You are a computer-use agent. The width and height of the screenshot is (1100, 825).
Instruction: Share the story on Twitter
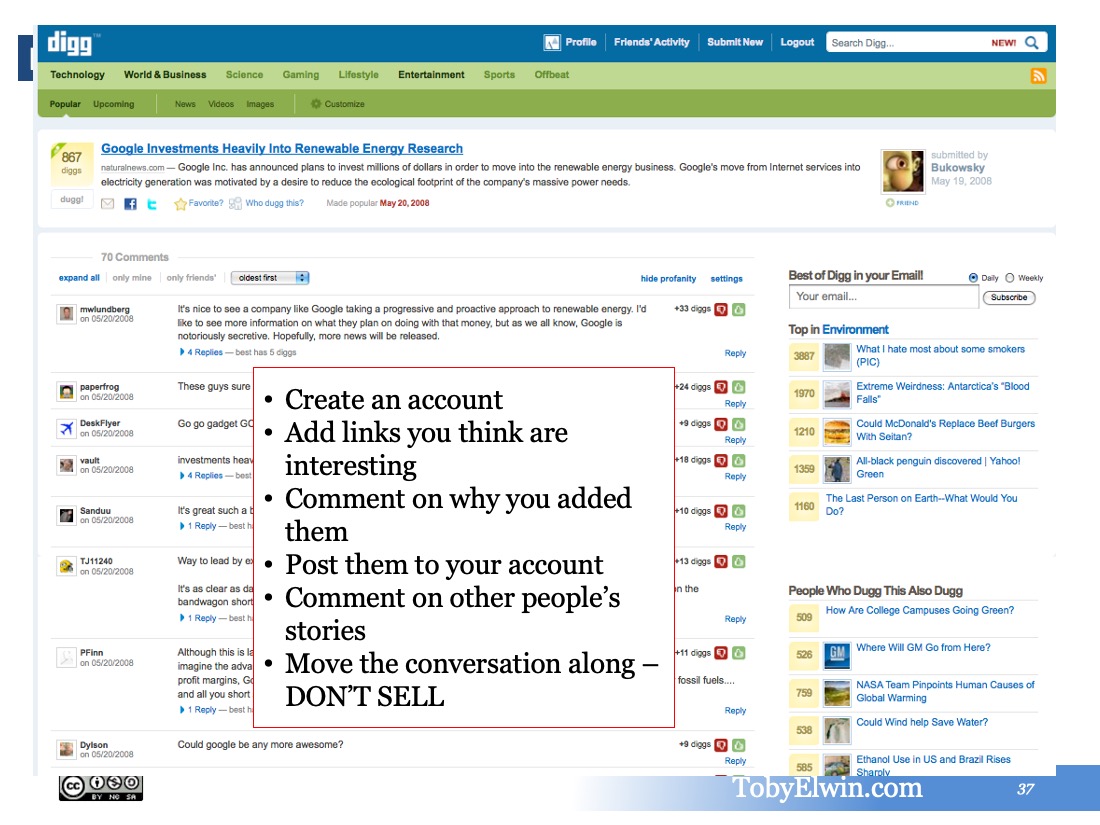coord(152,203)
